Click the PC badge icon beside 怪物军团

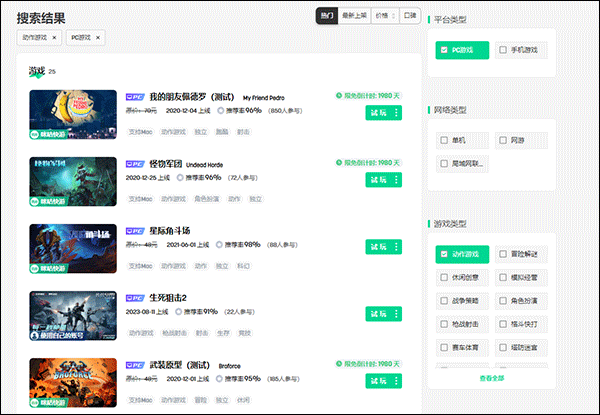coord(135,164)
